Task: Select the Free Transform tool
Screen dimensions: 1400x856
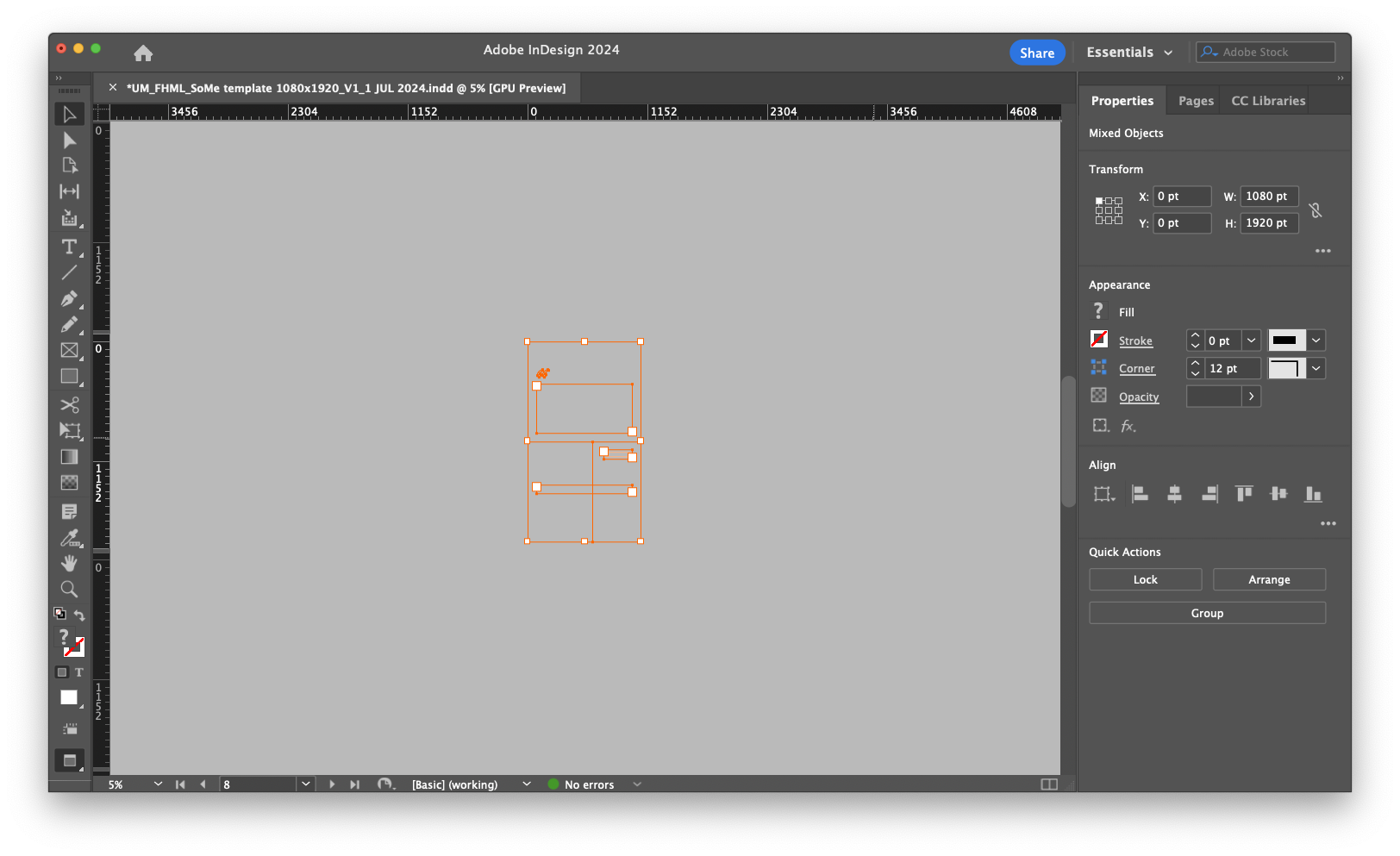Action: click(69, 431)
